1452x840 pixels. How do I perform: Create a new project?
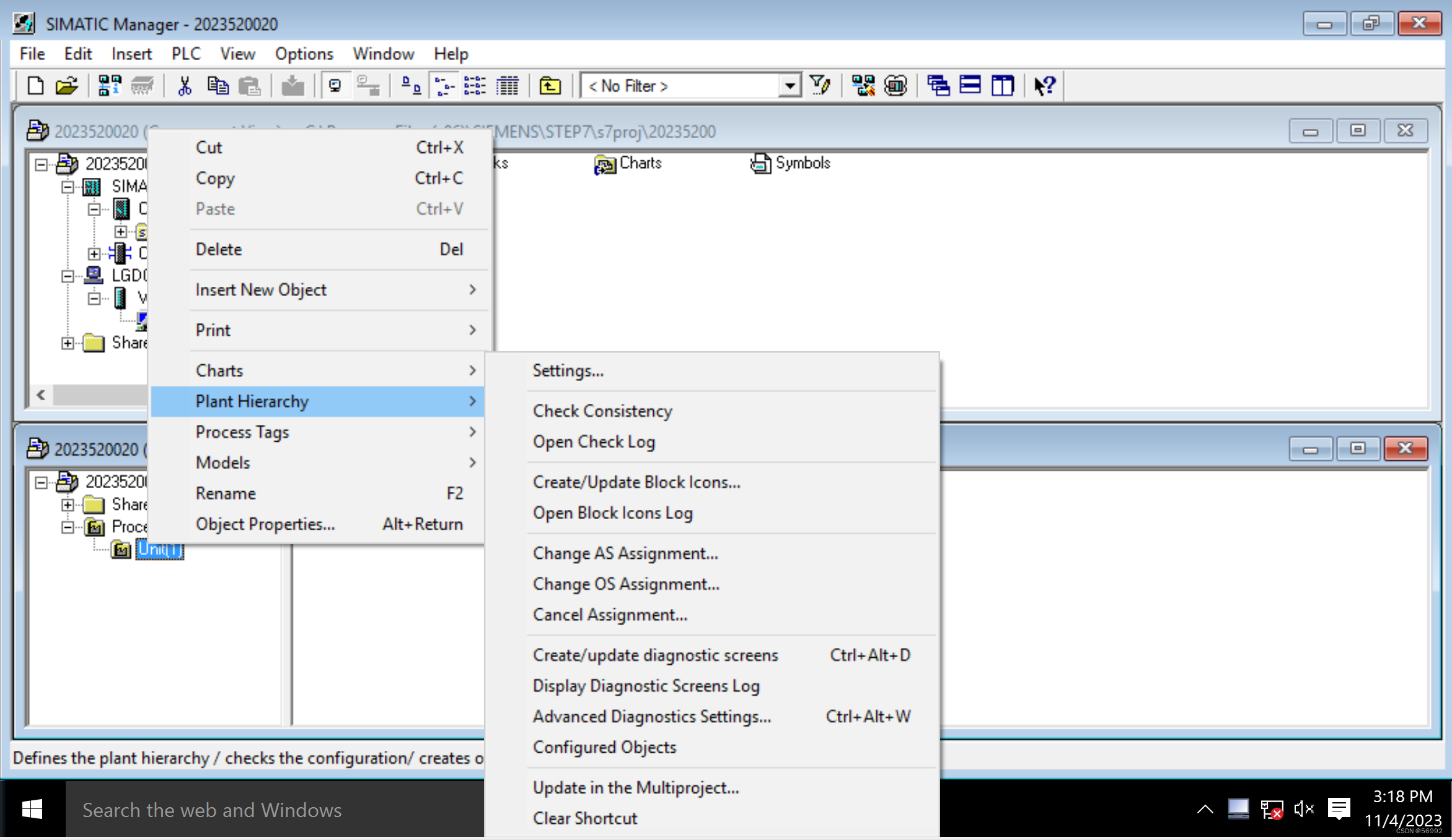click(35, 85)
